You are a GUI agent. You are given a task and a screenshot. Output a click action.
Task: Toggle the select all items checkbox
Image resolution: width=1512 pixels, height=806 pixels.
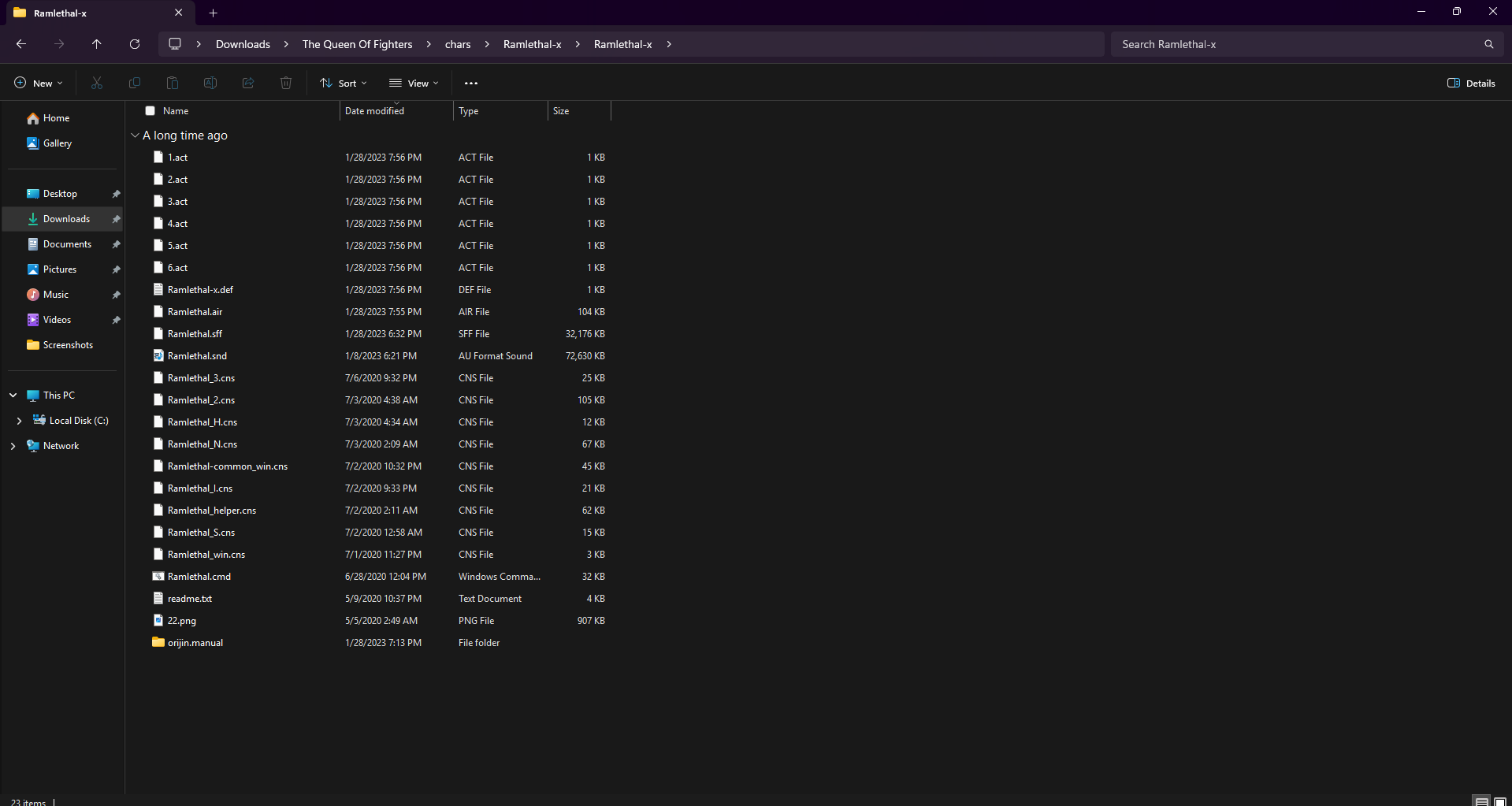coord(150,111)
